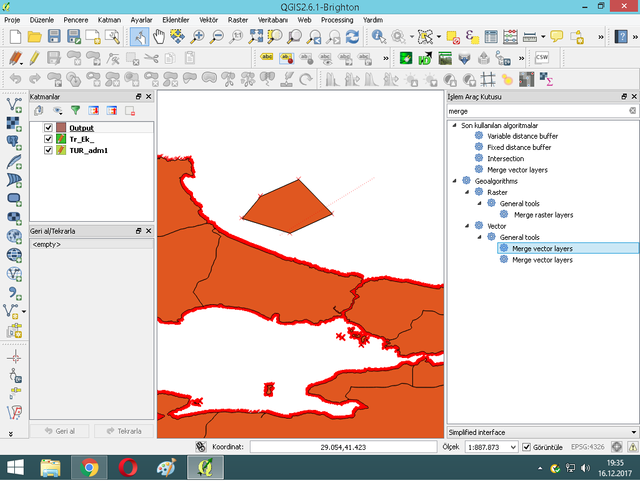Uncheck the Output layer visibility

pos(48,128)
